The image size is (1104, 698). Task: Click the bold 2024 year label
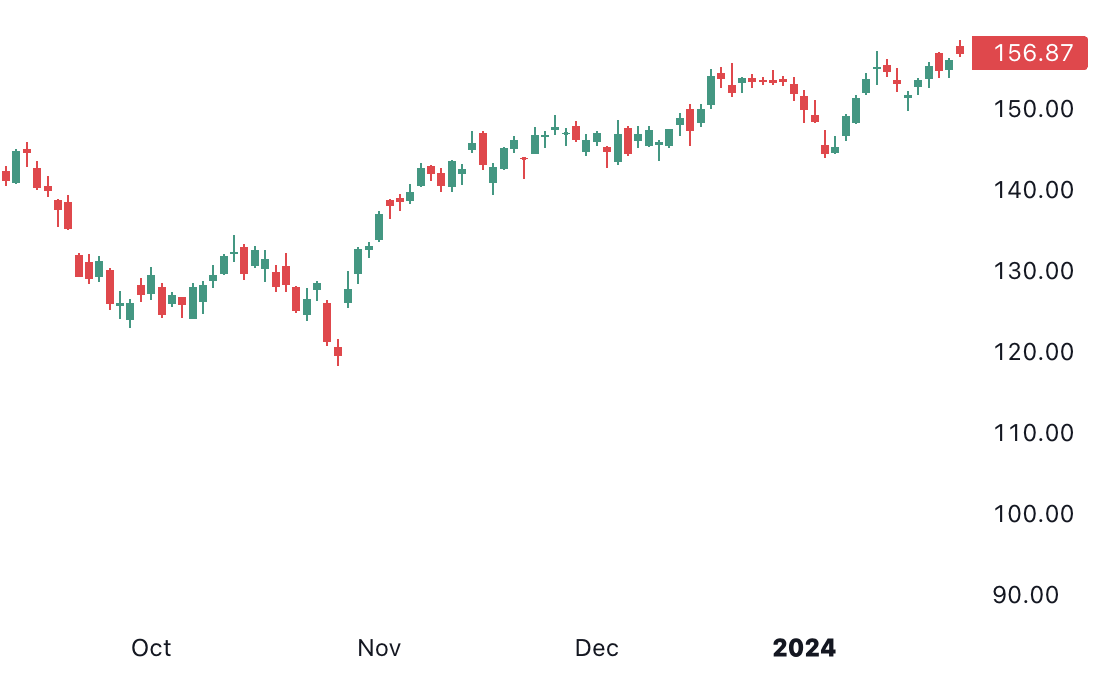(x=804, y=648)
